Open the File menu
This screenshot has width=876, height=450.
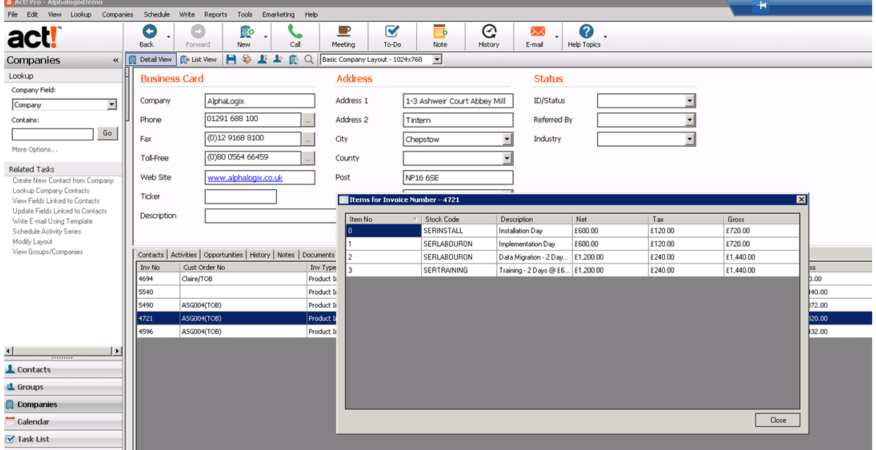[x=13, y=15]
